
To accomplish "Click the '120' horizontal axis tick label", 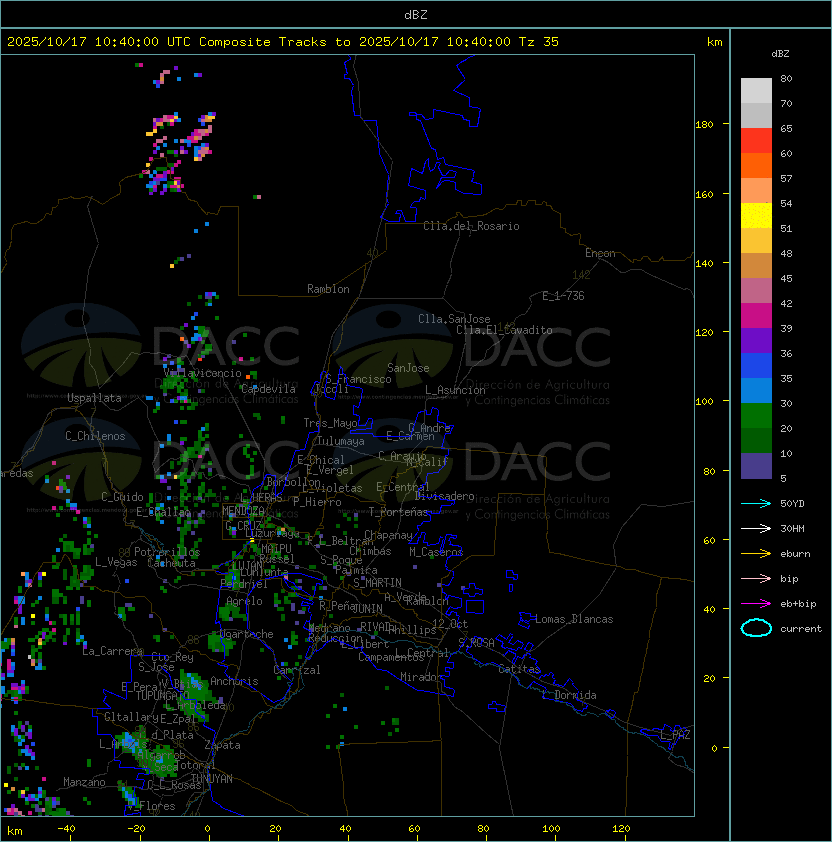I will tap(621, 829).
